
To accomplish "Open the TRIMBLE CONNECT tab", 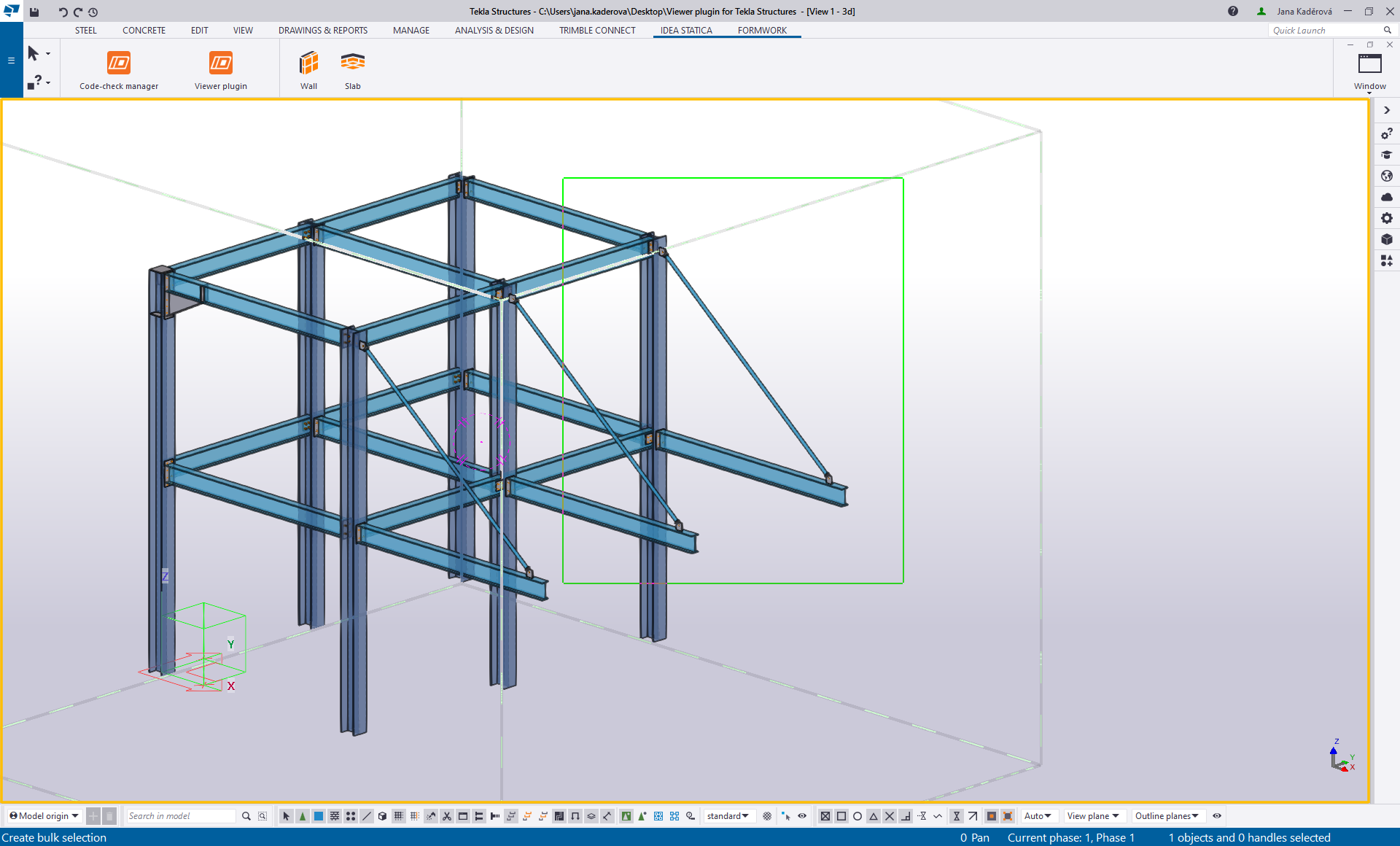I will [x=597, y=30].
